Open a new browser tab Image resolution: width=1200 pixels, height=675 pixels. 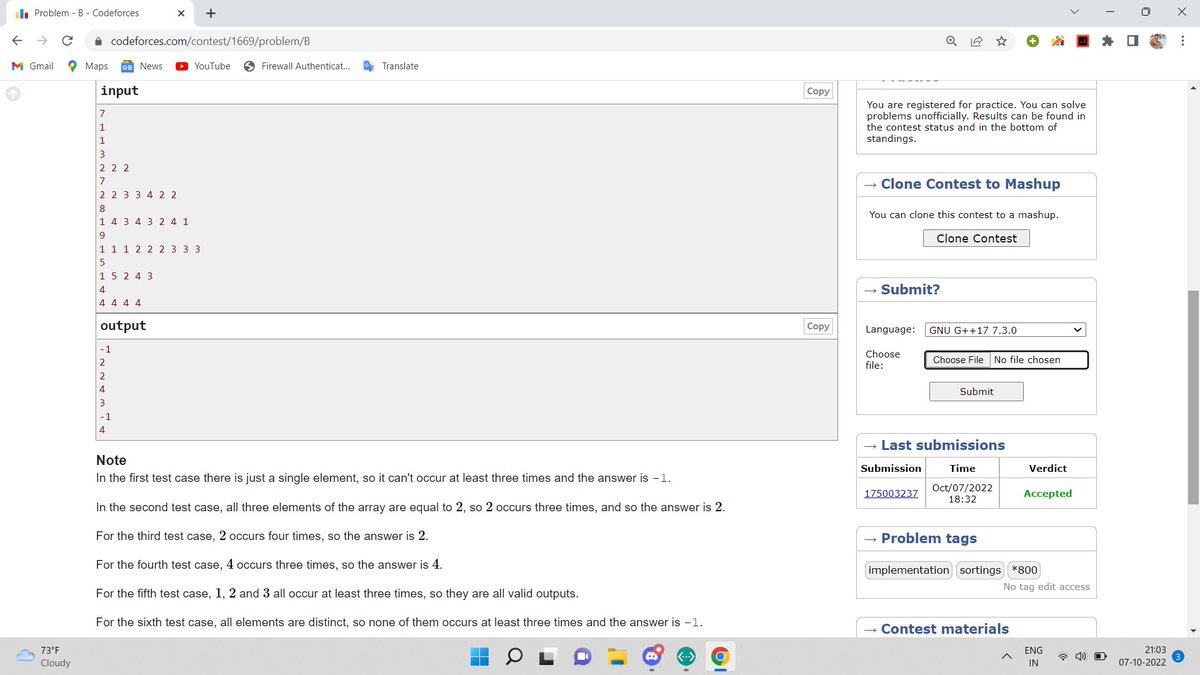tap(210, 13)
